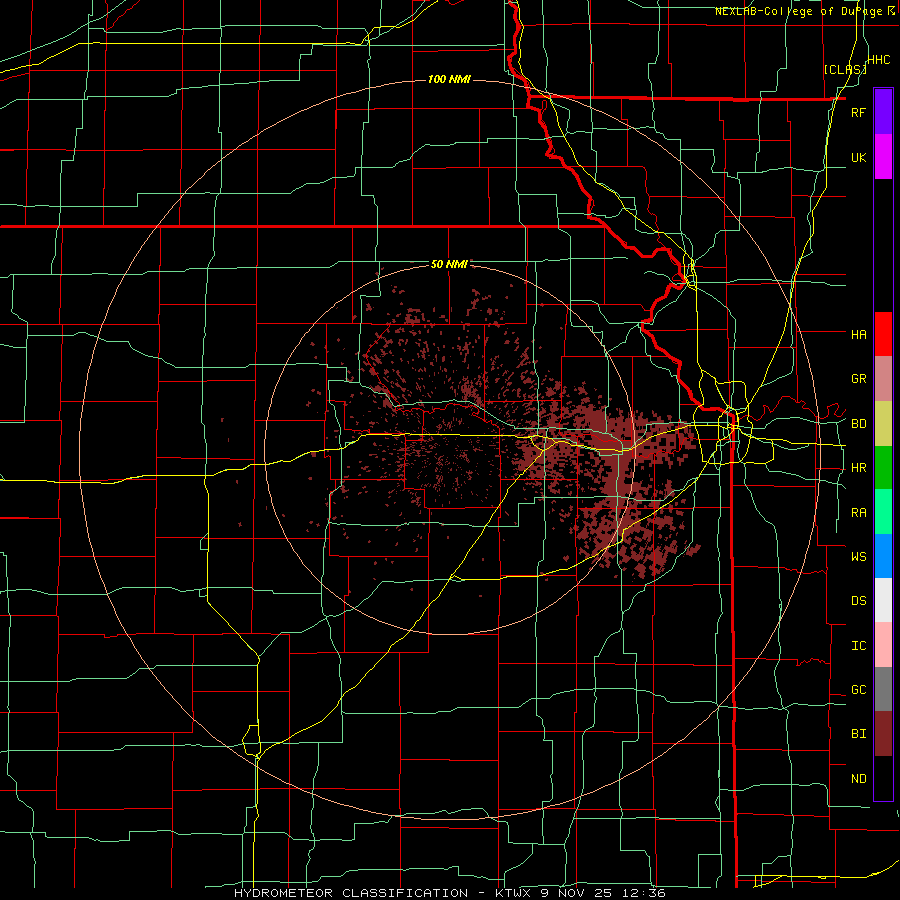900x900 pixels.
Task: Pick the blue WS color swatch
Action: tap(883, 556)
